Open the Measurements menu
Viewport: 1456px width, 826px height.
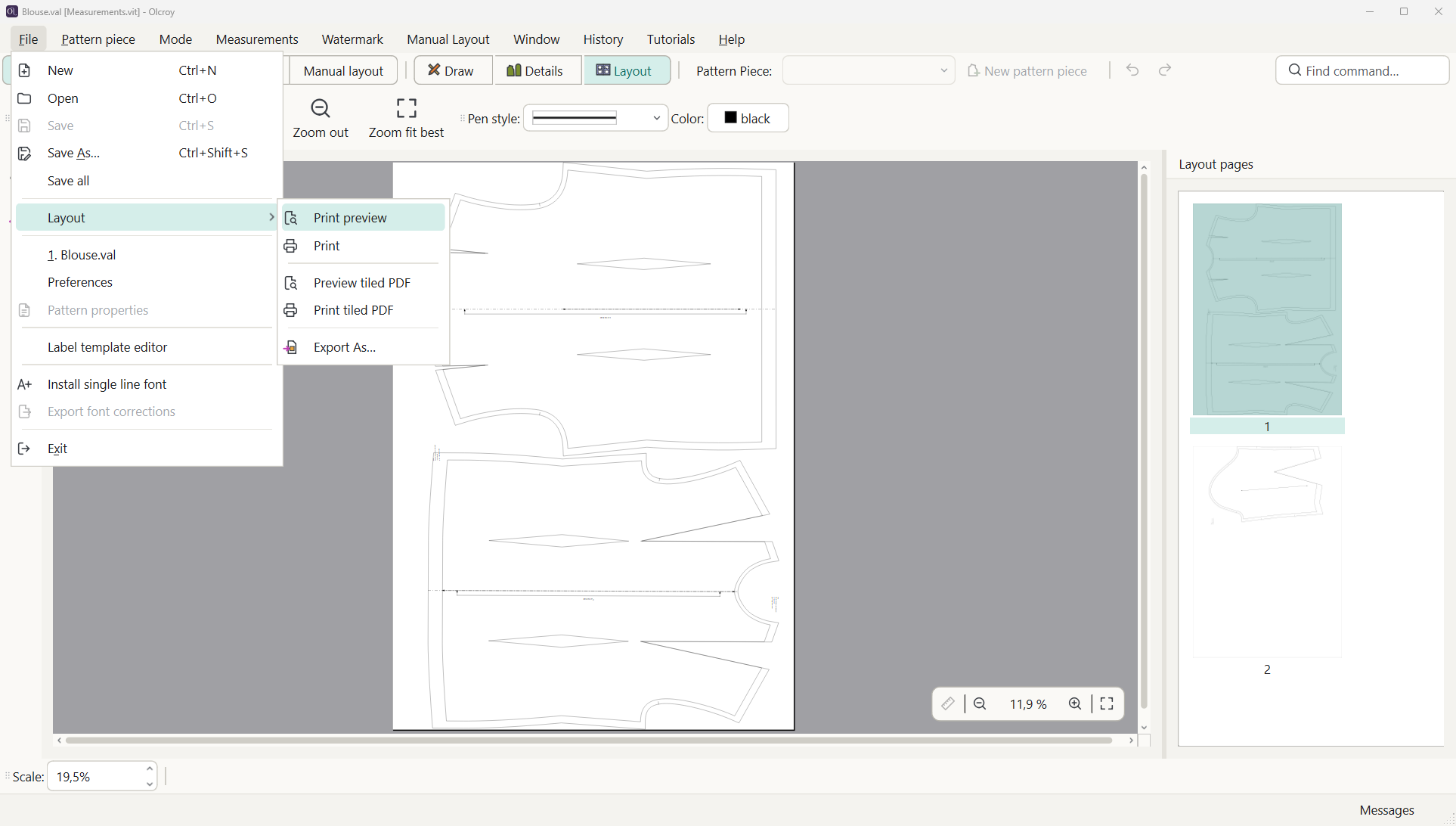257,39
